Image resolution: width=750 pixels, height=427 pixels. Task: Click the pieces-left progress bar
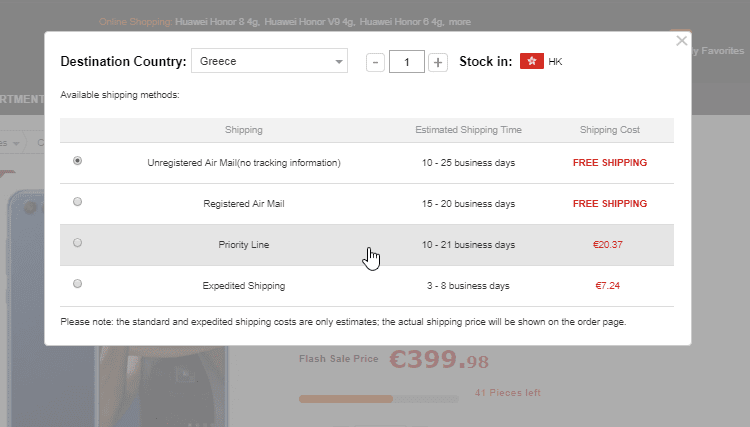[x=378, y=399]
